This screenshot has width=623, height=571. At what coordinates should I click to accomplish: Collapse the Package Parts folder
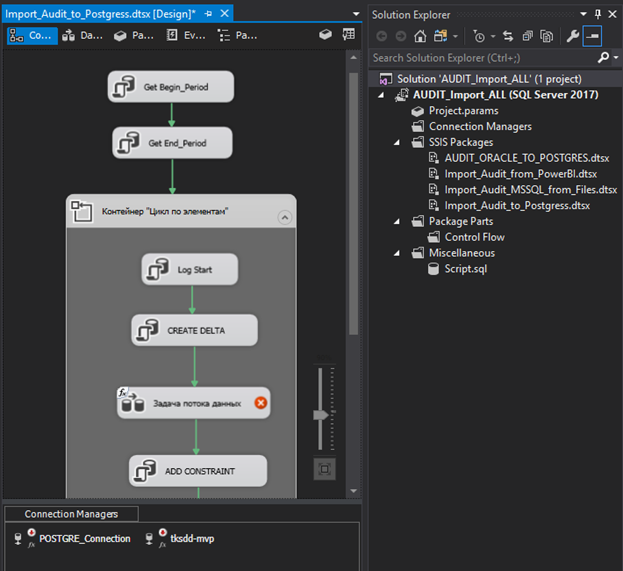[397, 221]
